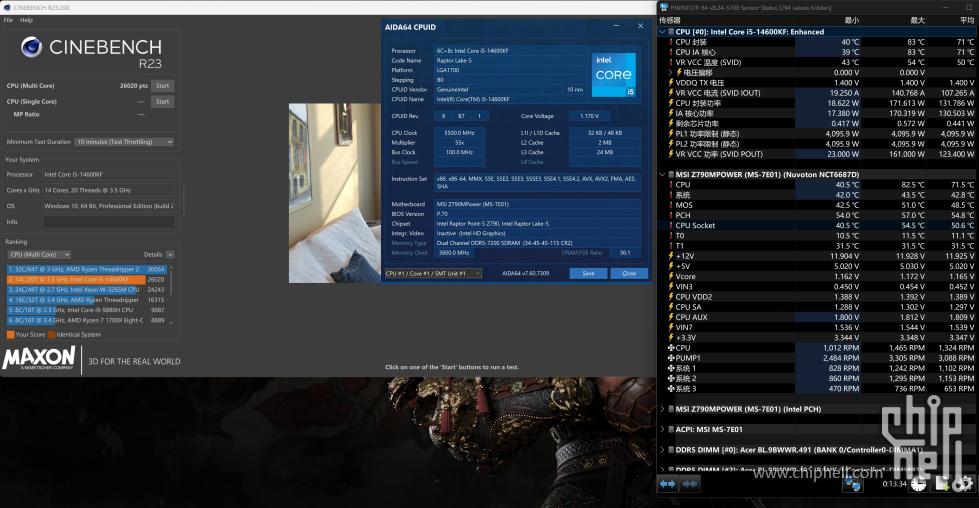Click HWiNFO clock reset-timer icon
Viewport: 979px width, 508px height.
[x=919, y=484]
